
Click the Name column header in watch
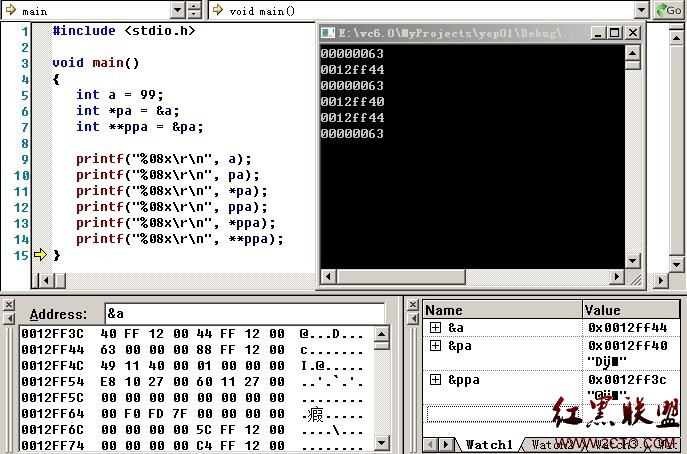[x=503, y=310]
